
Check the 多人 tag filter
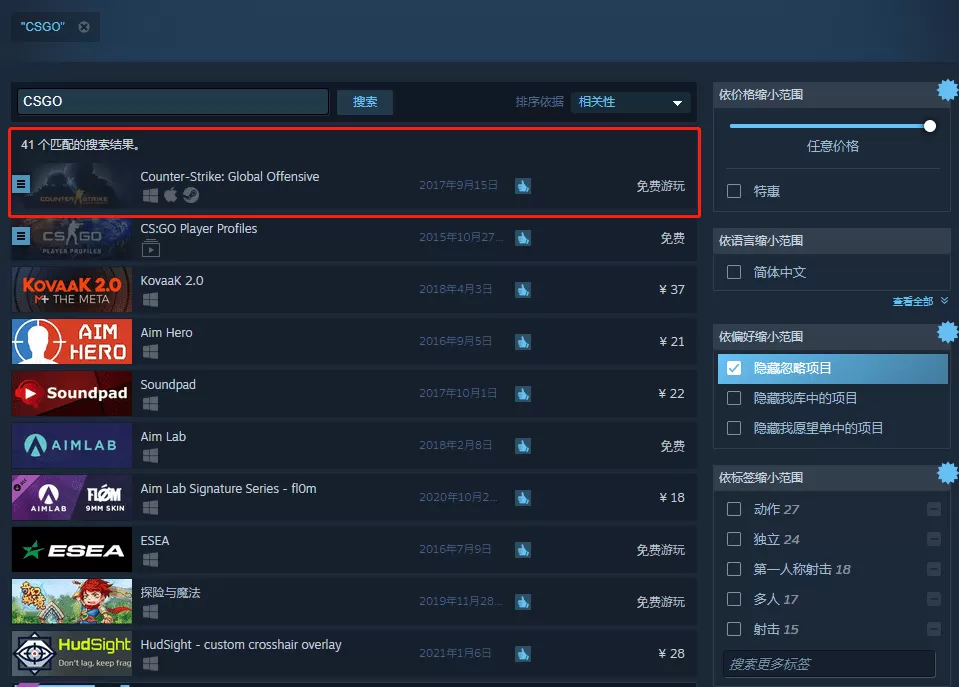tap(734, 600)
